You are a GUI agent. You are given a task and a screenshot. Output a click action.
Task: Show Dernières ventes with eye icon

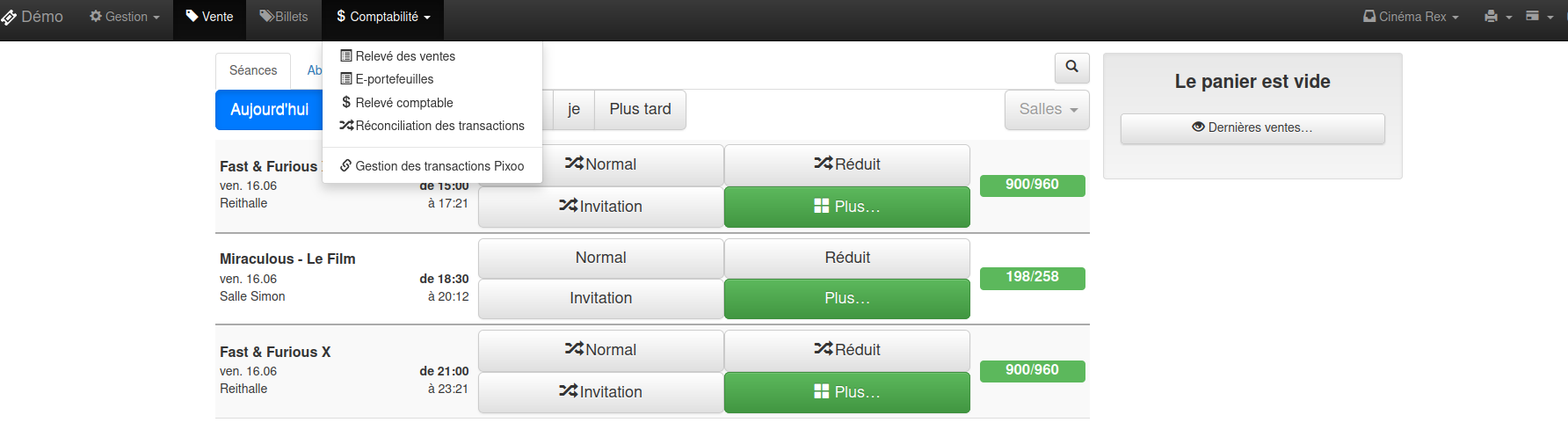pos(1252,127)
